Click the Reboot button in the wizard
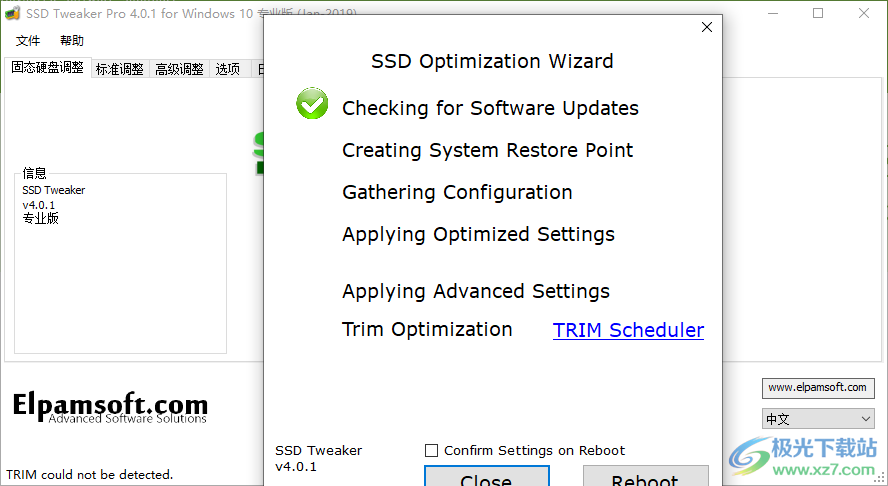 (646, 476)
